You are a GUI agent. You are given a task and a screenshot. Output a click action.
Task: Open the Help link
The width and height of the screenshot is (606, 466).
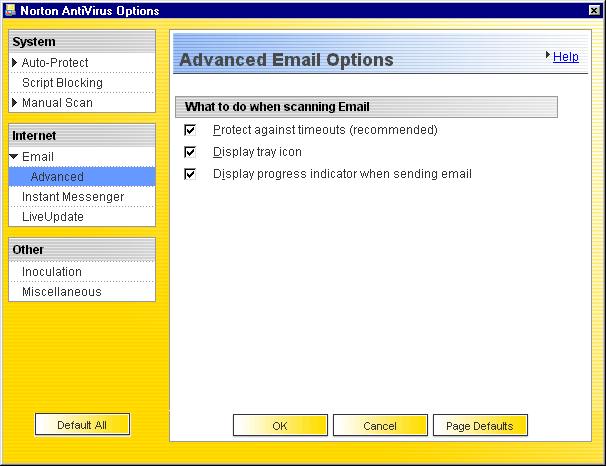(x=566, y=57)
